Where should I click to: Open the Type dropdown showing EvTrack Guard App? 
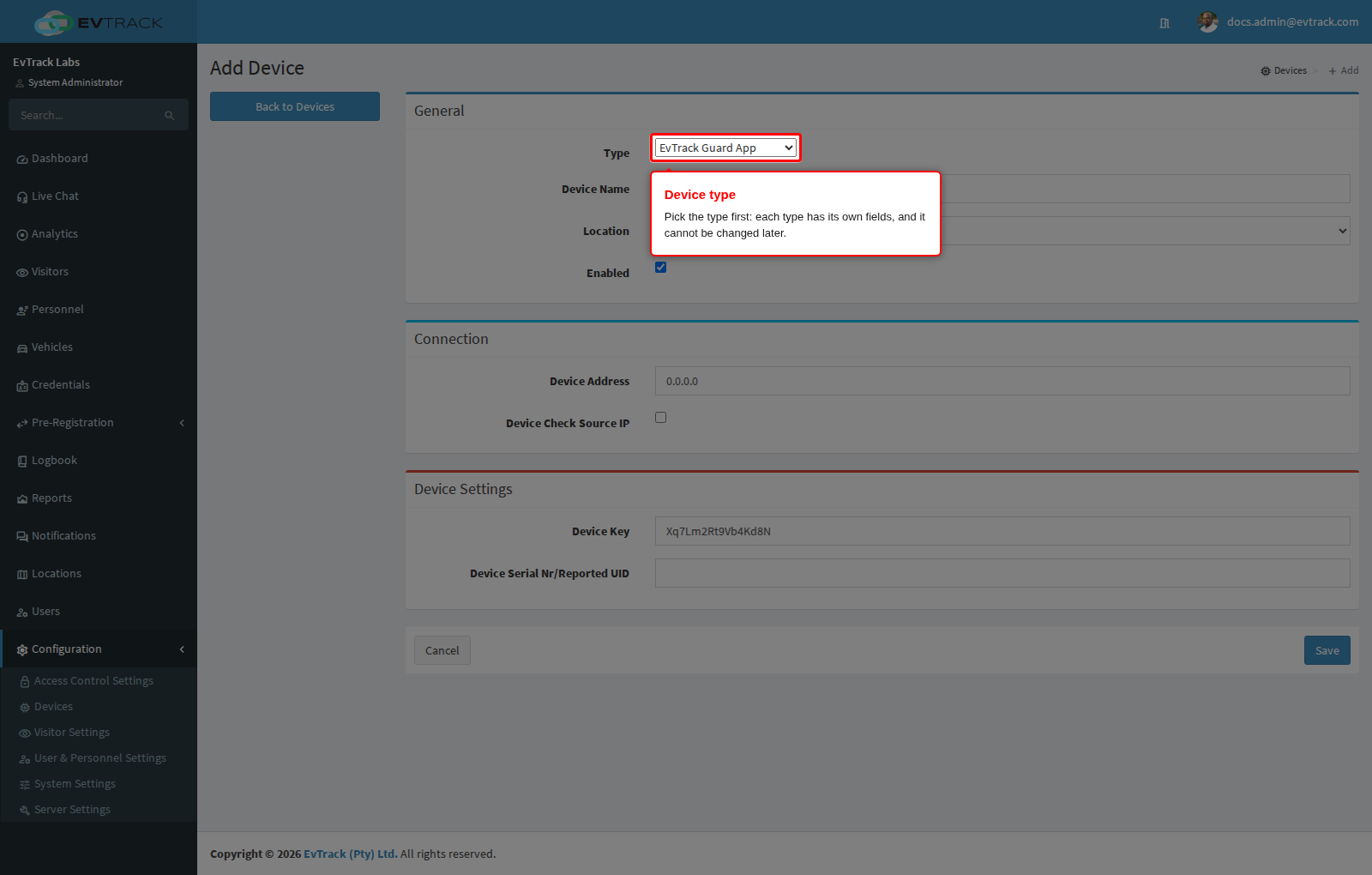pos(725,148)
